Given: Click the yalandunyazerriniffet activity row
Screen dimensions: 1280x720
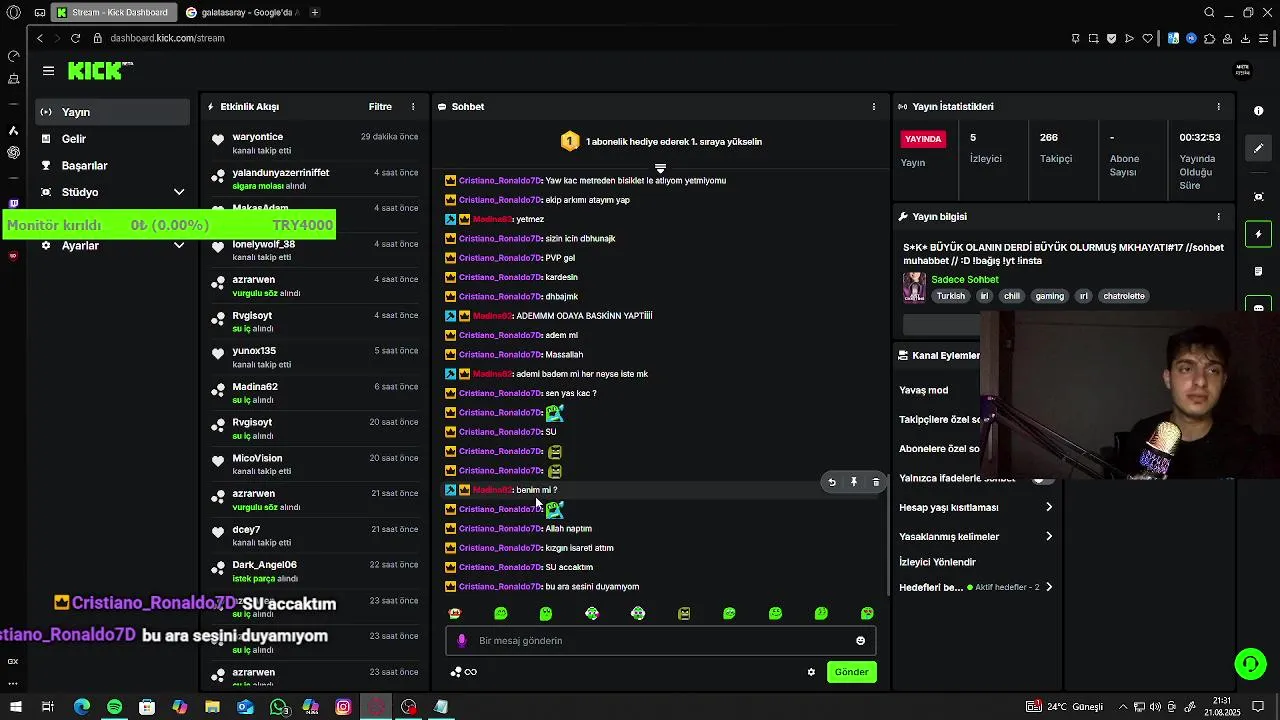Looking at the screenshot, I should (313, 179).
